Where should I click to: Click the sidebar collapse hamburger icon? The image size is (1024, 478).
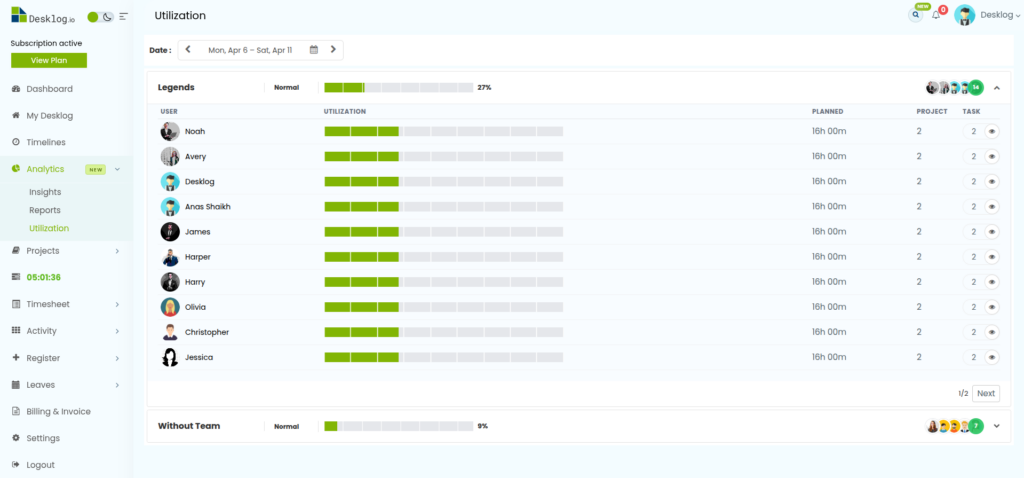[123, 17]
